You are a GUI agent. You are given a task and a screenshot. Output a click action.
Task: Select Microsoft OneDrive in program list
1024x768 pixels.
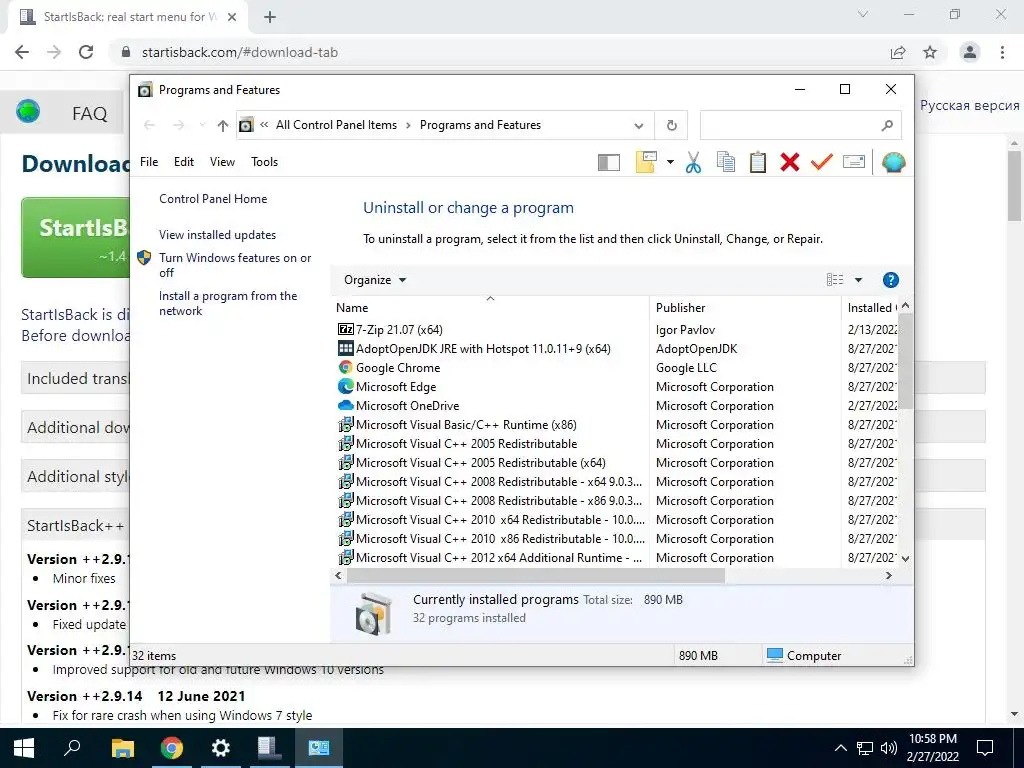point(407,406)
